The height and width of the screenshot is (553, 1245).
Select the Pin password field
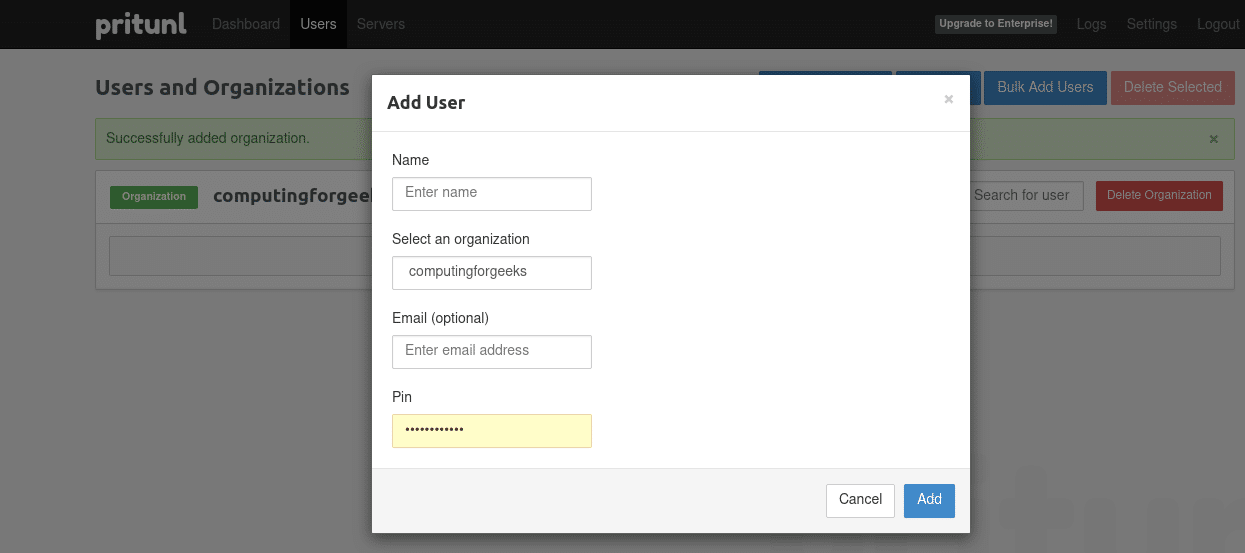point(491,430)
